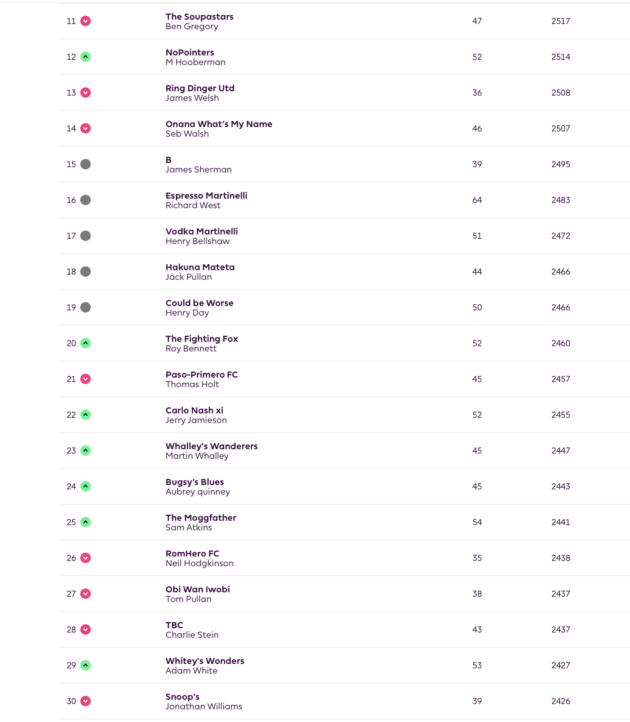Screen dimensions: 630x722
Task: Open Hakuna Mateta team entry
Action: point(200,267)
